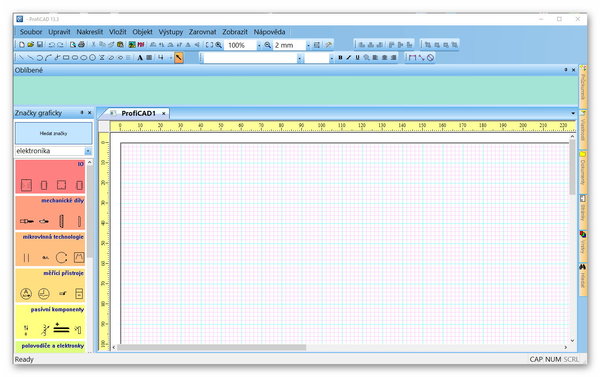The image size is (600, 377).
Task: Click the magnifier icon beside the grid size
Action: tap(267, 45)
